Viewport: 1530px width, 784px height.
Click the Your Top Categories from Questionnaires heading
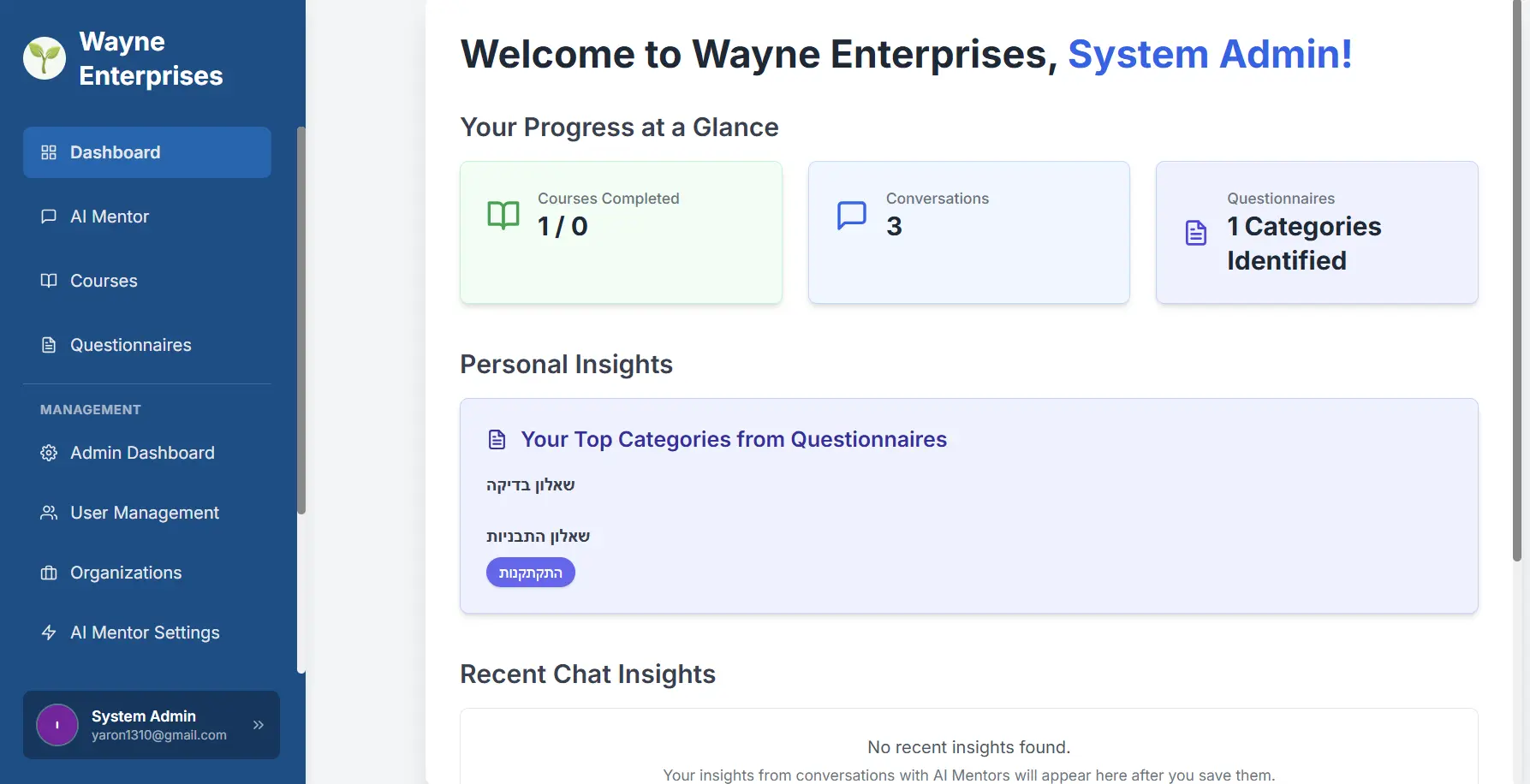(734, 439)
